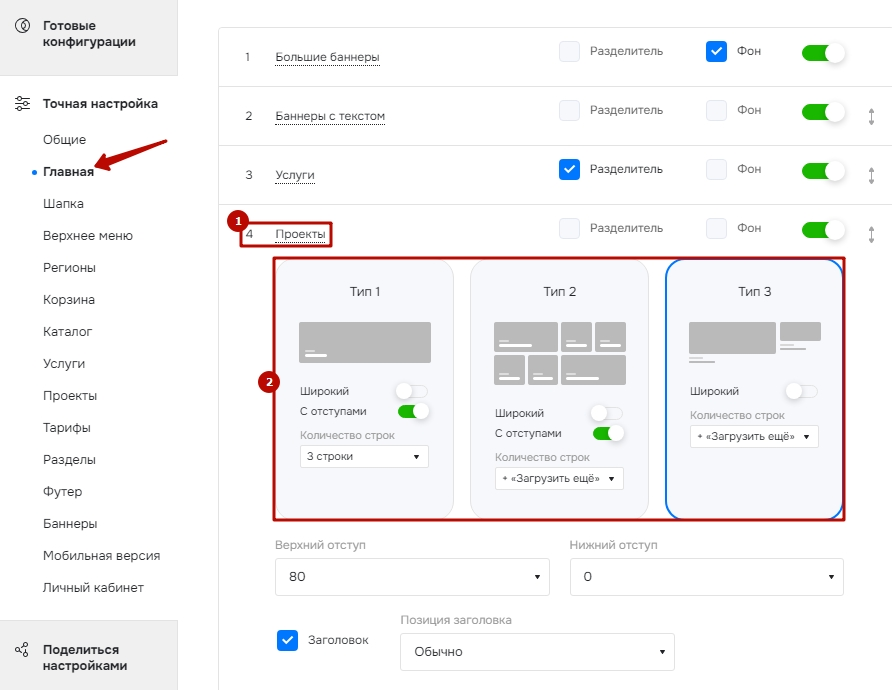This screenshot has height=690, width=892.
Task: Open Мобильная версия section in sidebar
Action: click(x=101, y=556)
